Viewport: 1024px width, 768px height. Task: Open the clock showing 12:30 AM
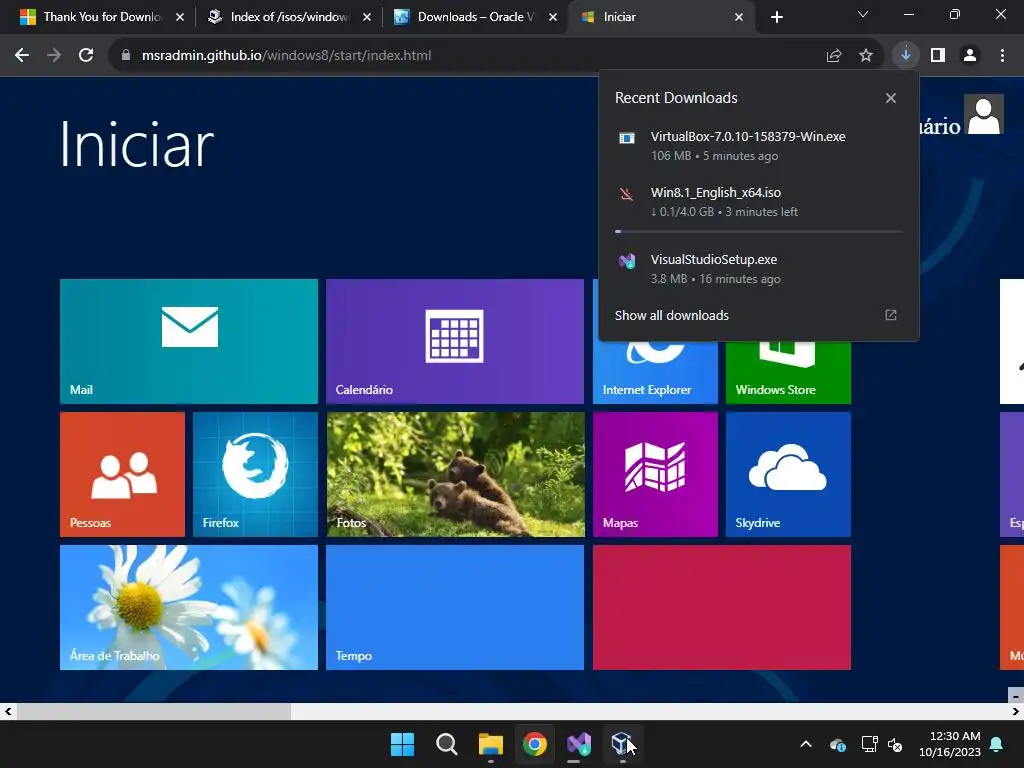(950, 744)
